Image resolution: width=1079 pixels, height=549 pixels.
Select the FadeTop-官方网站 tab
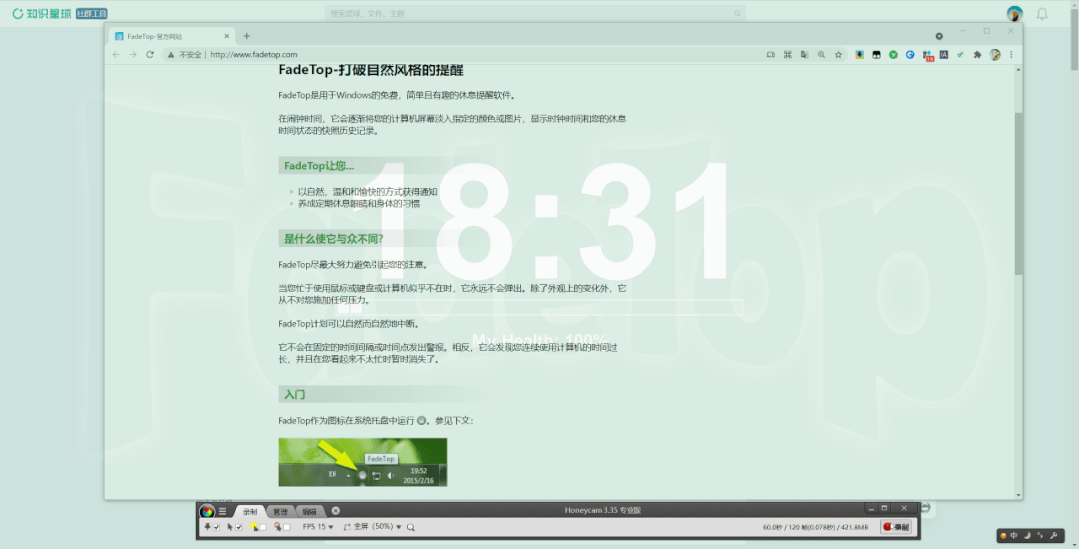tap(171, 36)
